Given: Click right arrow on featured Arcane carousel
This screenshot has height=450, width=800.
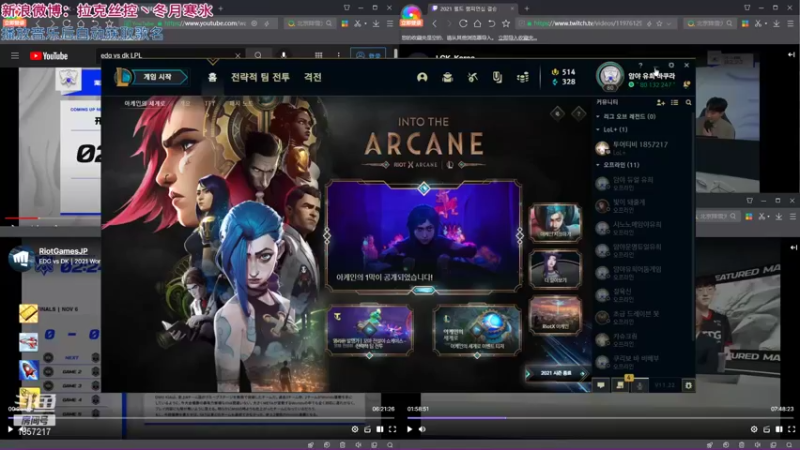Looking at the screenshot, I should (x=520, y=235).
